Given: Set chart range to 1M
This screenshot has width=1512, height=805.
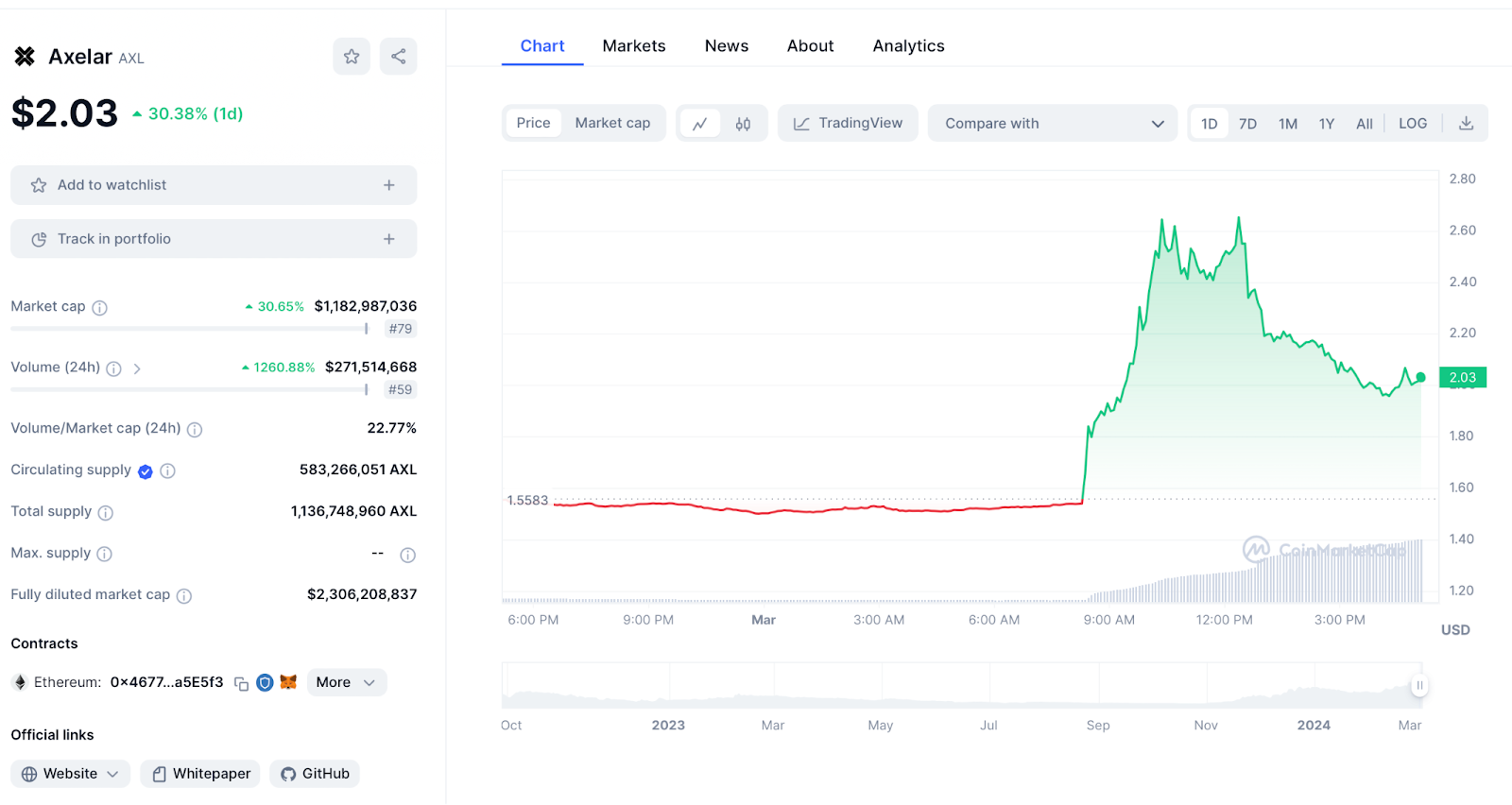Looking at the screenshot, I should tap(1288, 124).
